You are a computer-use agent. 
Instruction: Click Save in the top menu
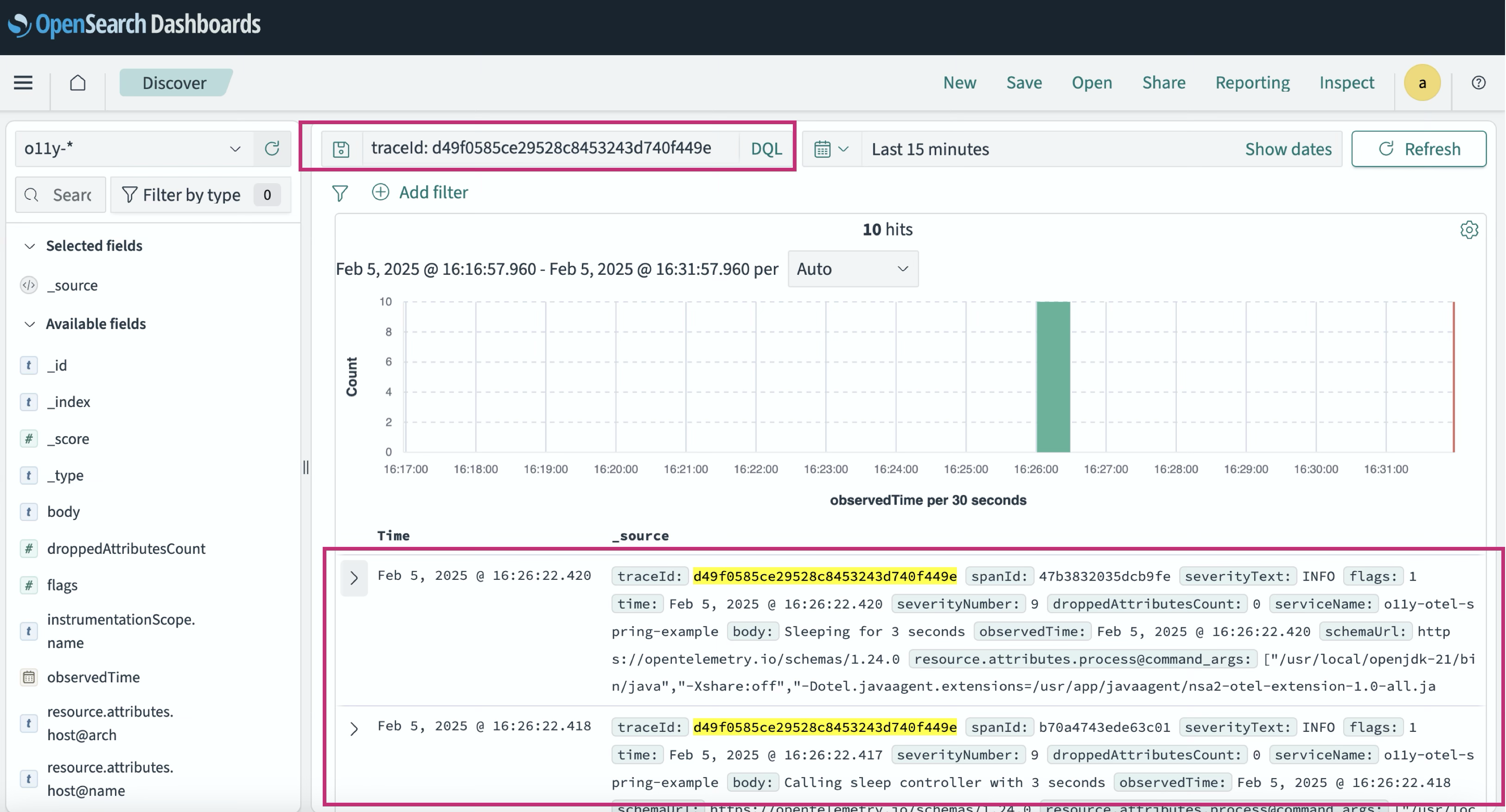pos(1024,82)
